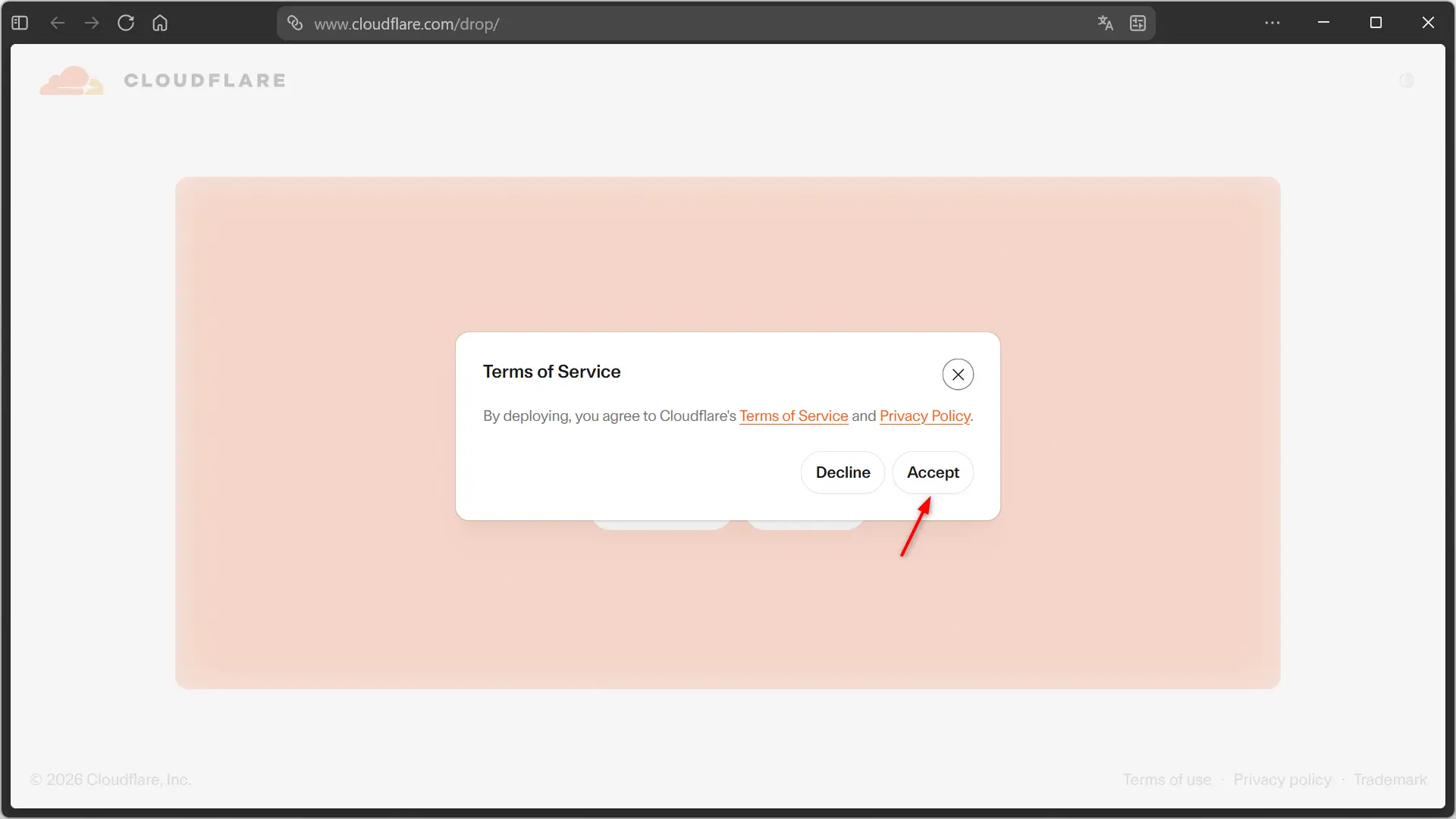Open the page translate icon

pos(1105,23)
